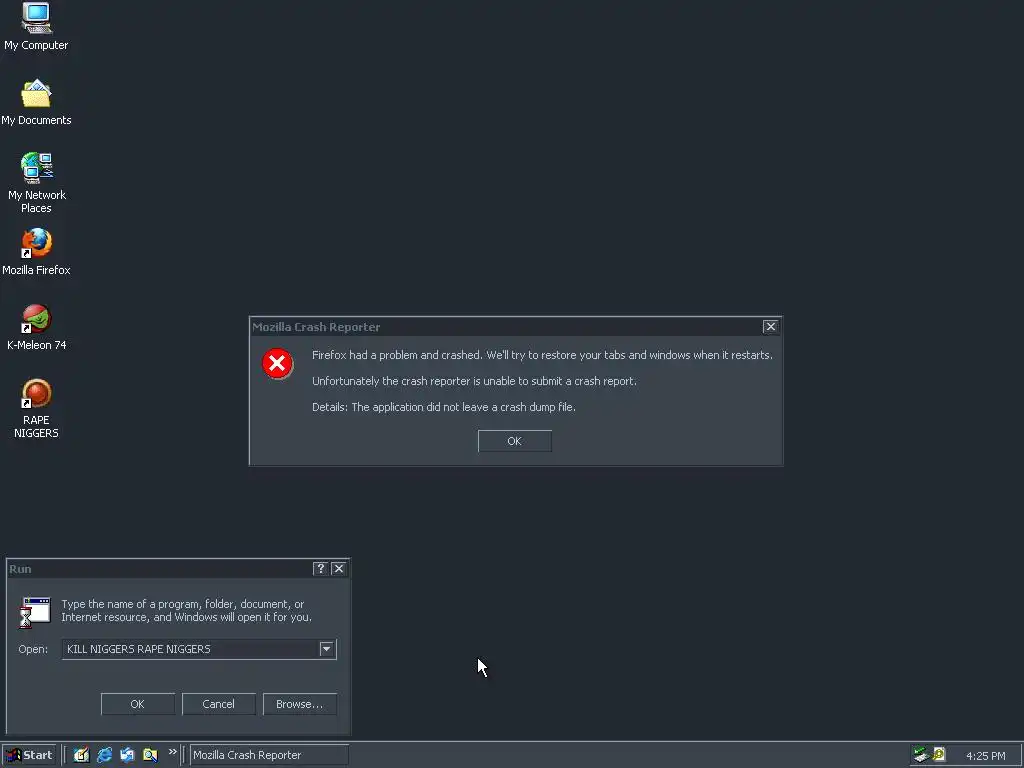Screen dimensions: 1024x768
Task: Click the Show Desktop quick launch icon
Action: pyautogui.click(x=81, y=755)
